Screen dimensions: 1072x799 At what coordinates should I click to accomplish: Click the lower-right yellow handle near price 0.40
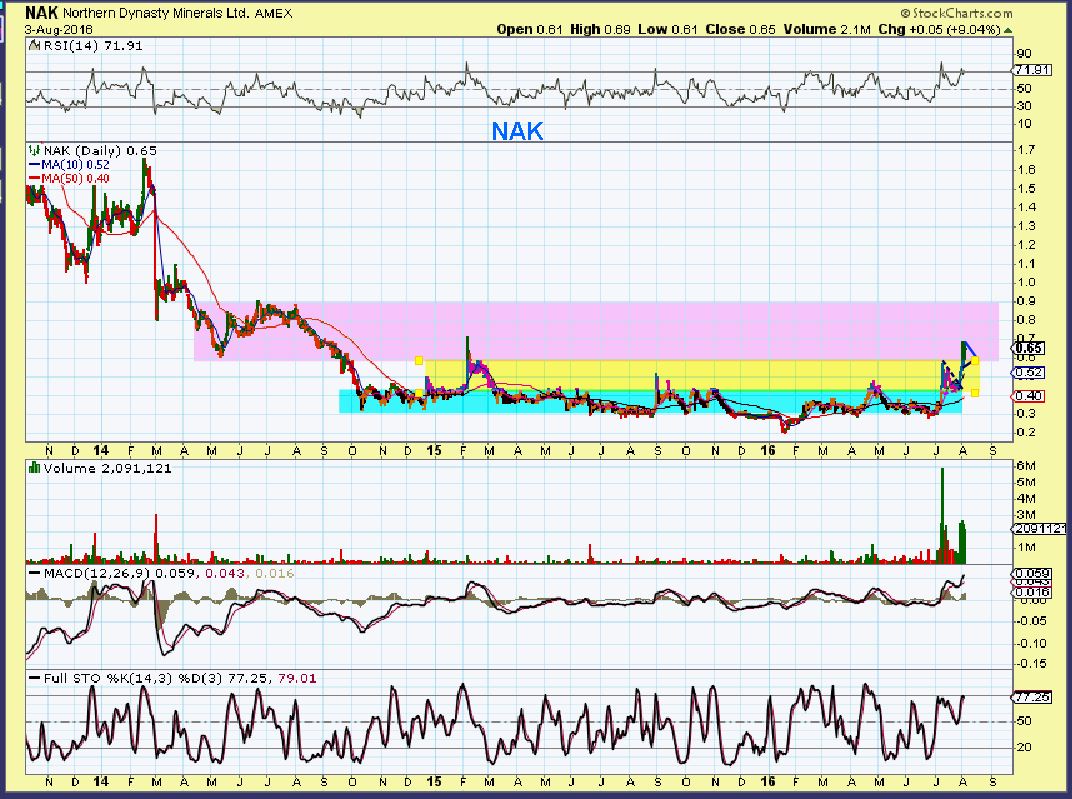point(975,392)
